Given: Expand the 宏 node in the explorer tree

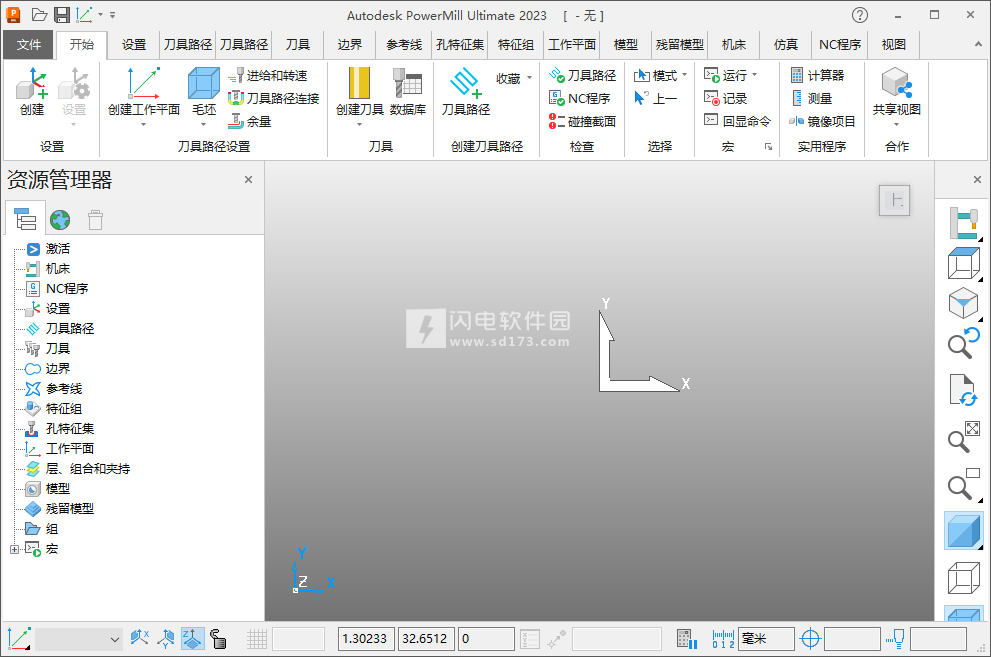Looking at the screenshot, I should pyautogui.click(x=14, y=549).
